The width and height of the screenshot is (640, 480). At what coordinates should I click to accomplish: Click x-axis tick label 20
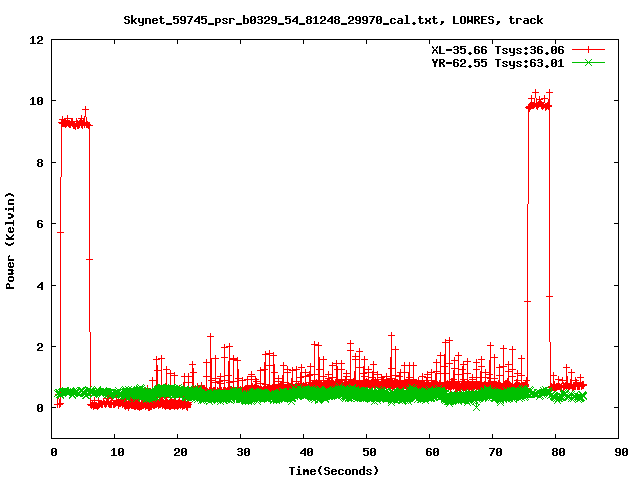180,452
